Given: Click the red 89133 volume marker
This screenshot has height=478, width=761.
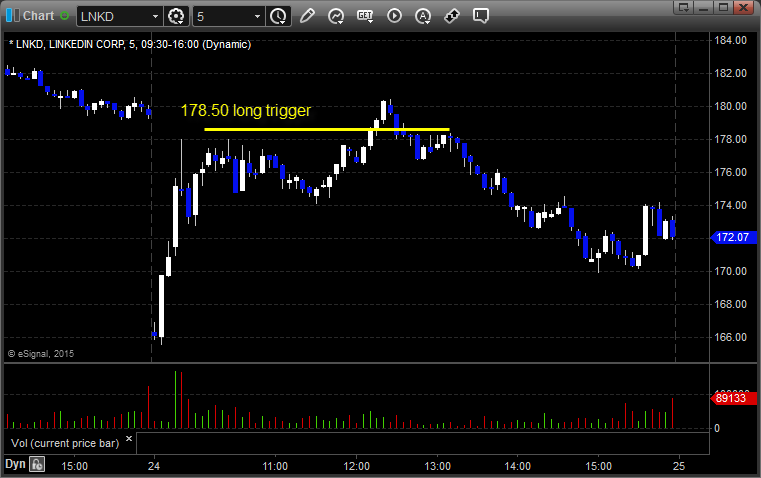Looking at the screenshot, I should tap(733, 398).
